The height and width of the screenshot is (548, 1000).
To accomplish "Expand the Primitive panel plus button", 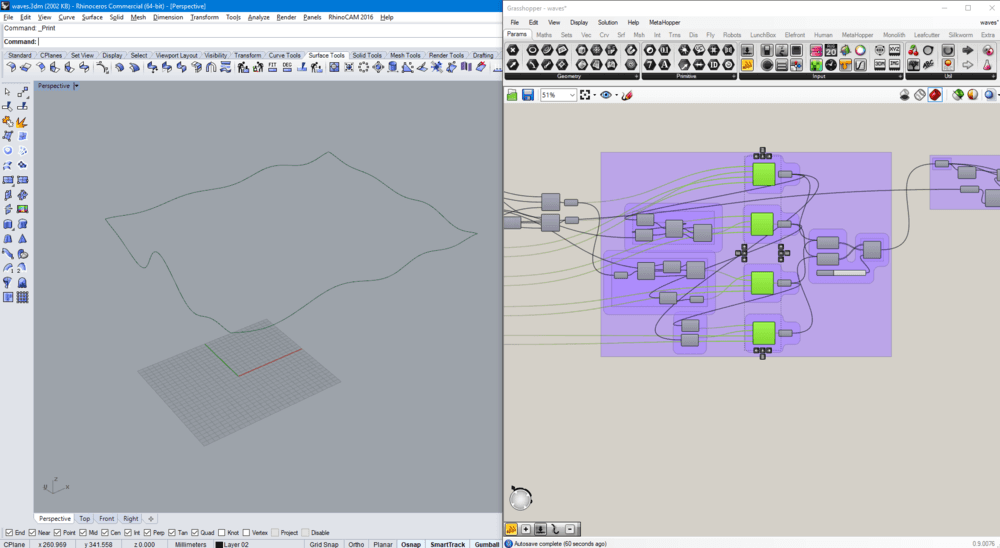I will pyautogui.click(x=734, y=77).
